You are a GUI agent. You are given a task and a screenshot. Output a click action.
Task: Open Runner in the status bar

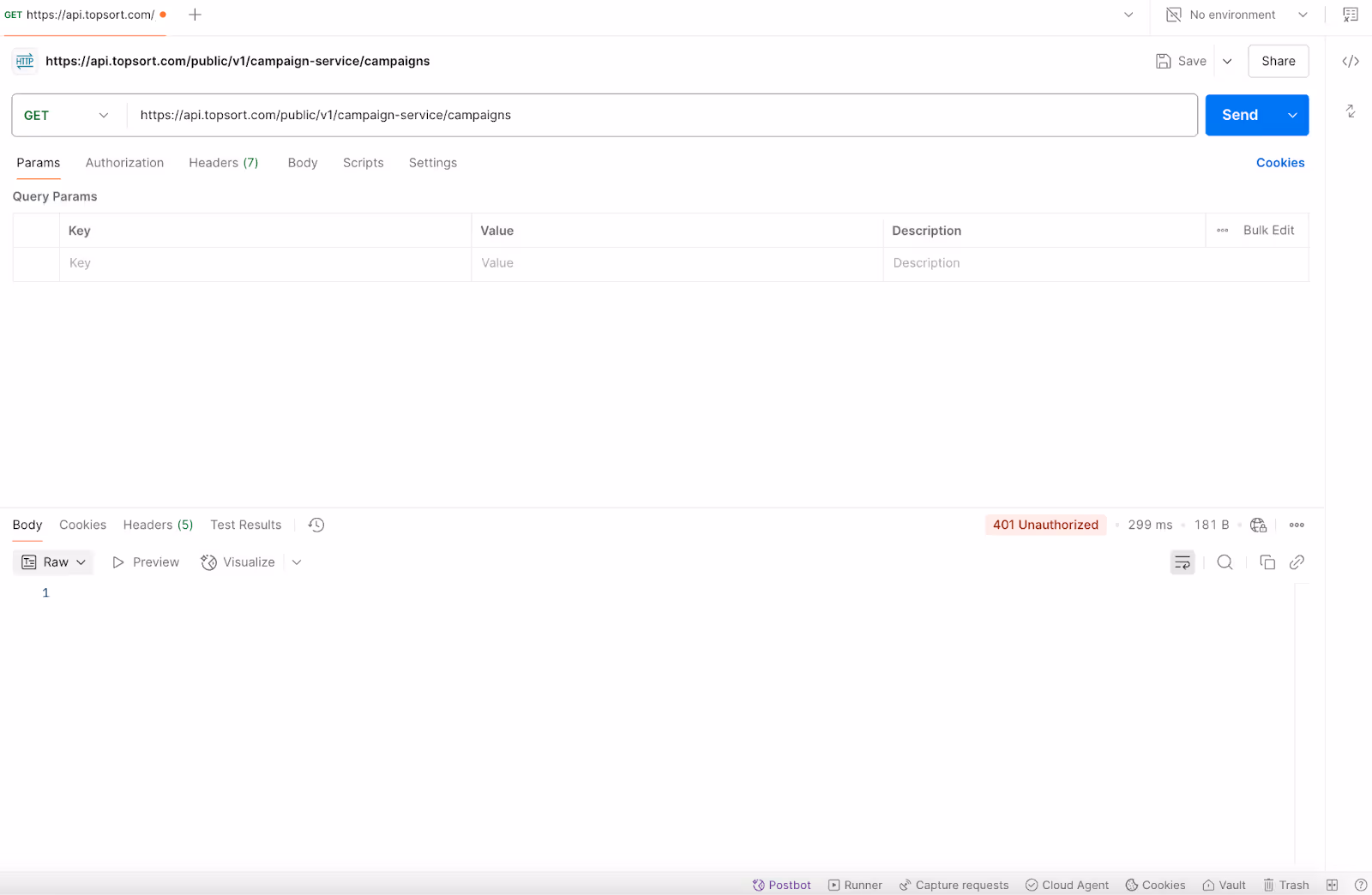(x=855, y=885)
